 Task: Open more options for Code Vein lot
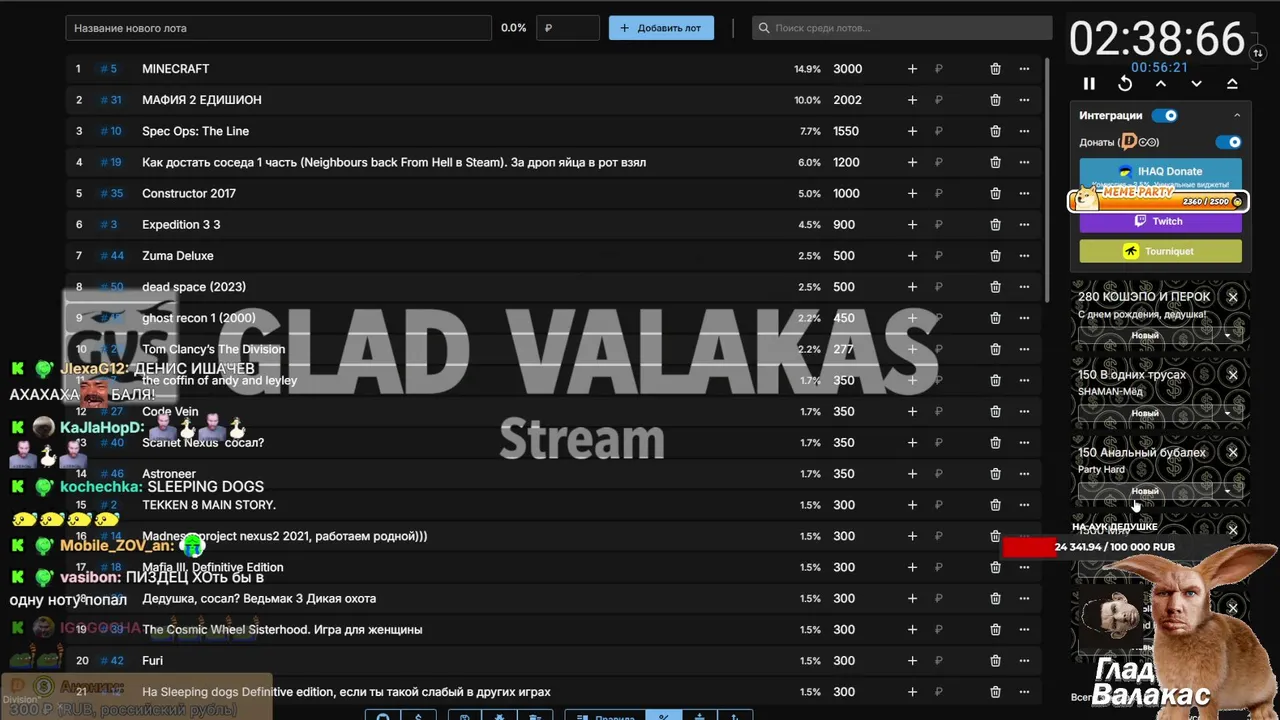click(x=1024, y=412)
